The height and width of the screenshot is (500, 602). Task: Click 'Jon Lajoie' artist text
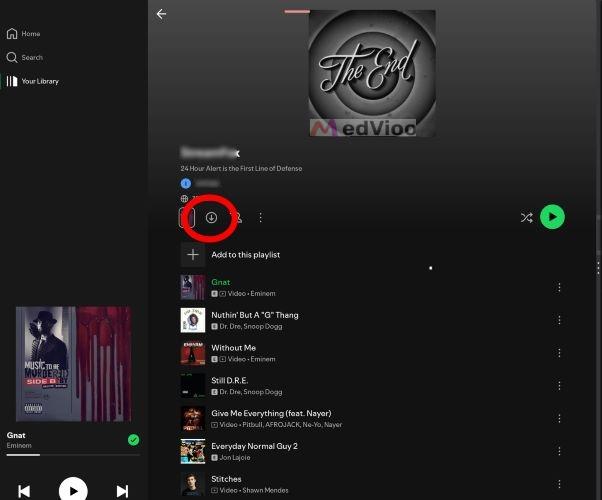coord(235,458)
